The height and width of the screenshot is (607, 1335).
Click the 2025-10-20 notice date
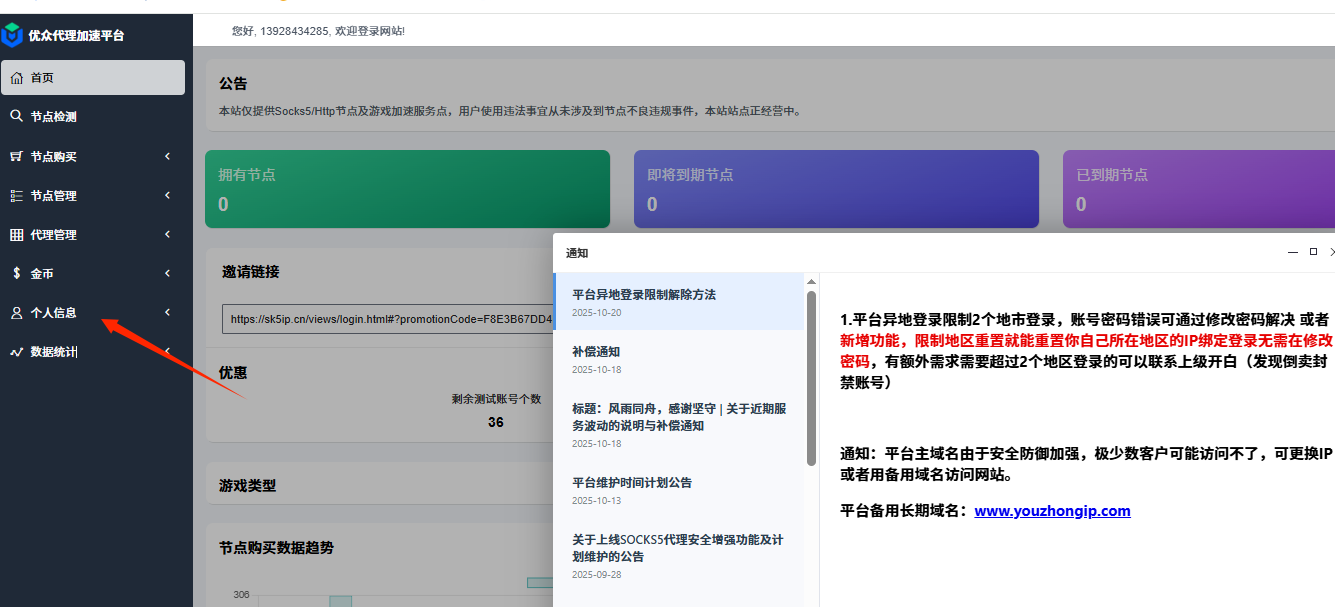597,313
